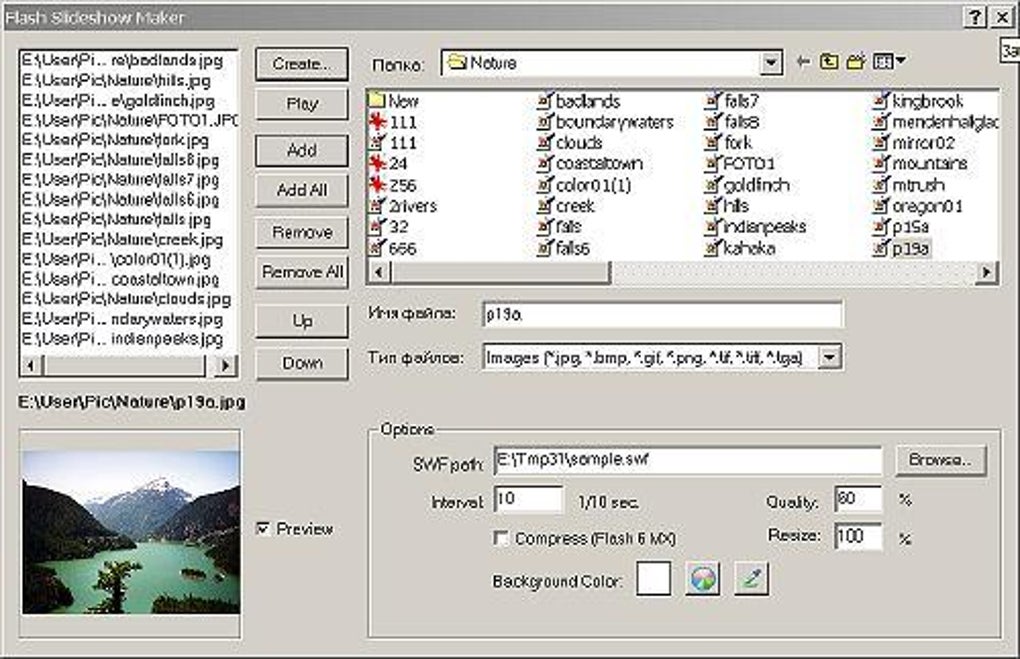Select creek.jpg in the slideshow list
This screenshot has width=1020, height=659.
[x=122, y=239]
